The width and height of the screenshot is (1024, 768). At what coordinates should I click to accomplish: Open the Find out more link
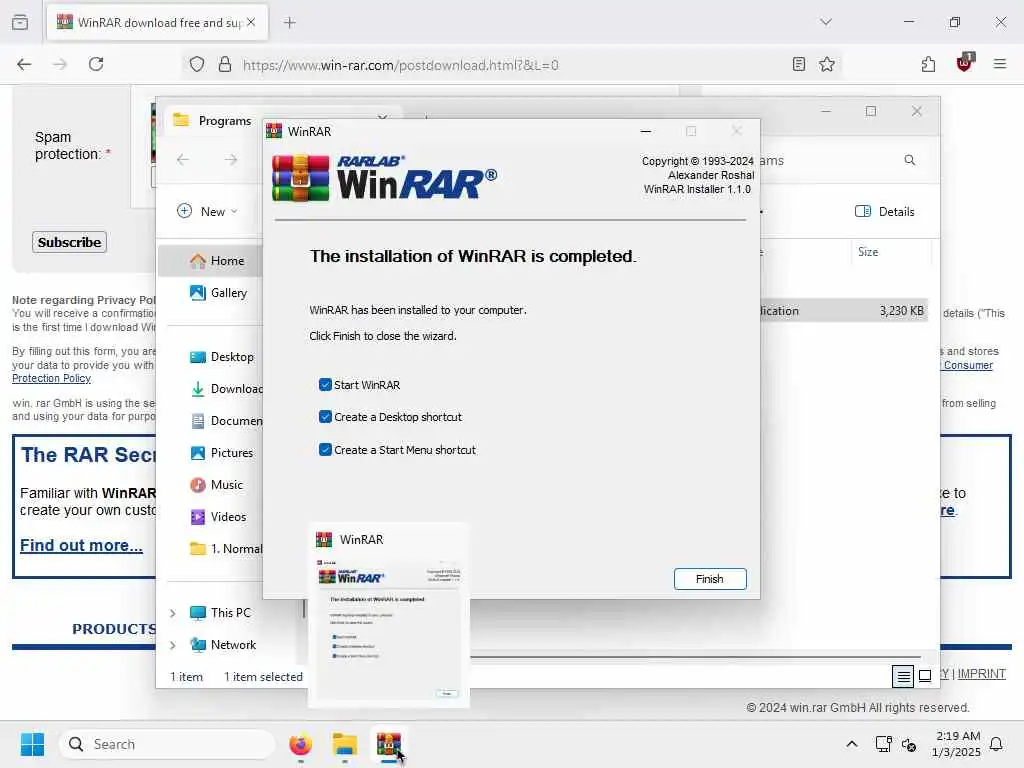click(x=81, y=545)
